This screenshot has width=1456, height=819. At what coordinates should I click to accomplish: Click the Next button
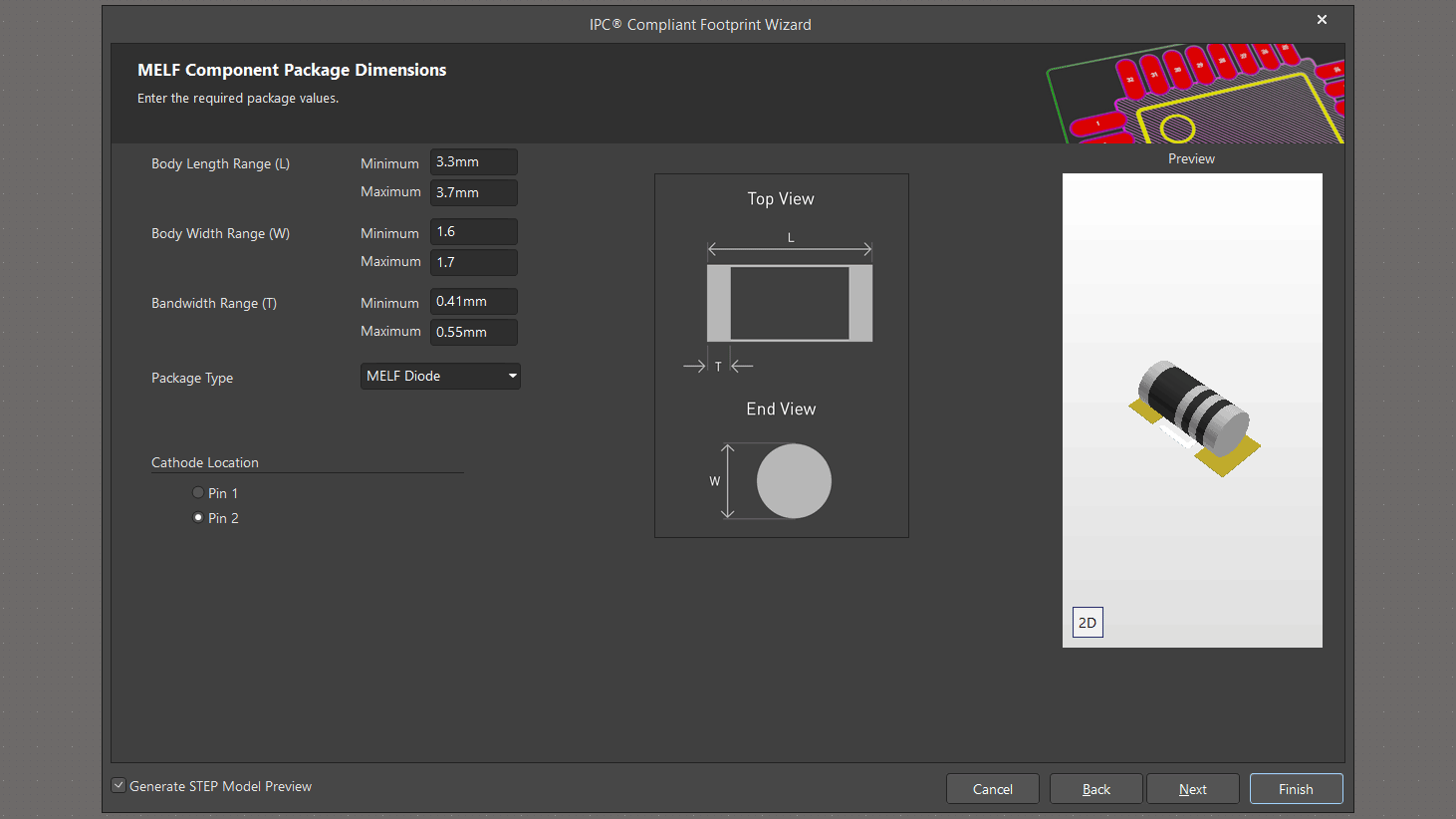(1192, 789)
